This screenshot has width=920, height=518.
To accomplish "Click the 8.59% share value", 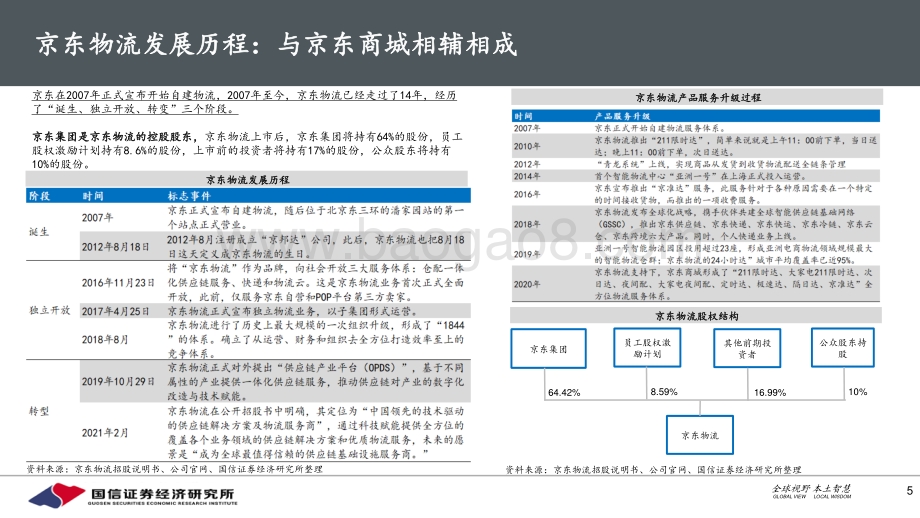I will coord(664,391).
